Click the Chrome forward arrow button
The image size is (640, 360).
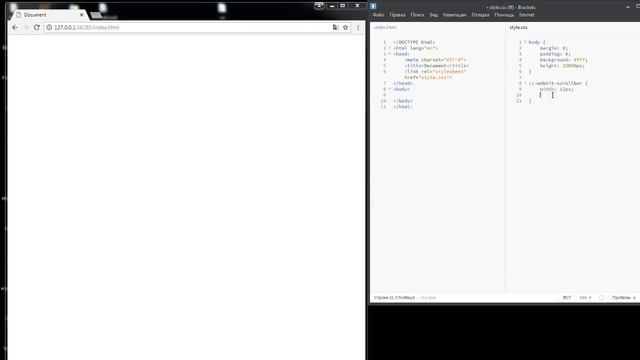coord(26,27)
